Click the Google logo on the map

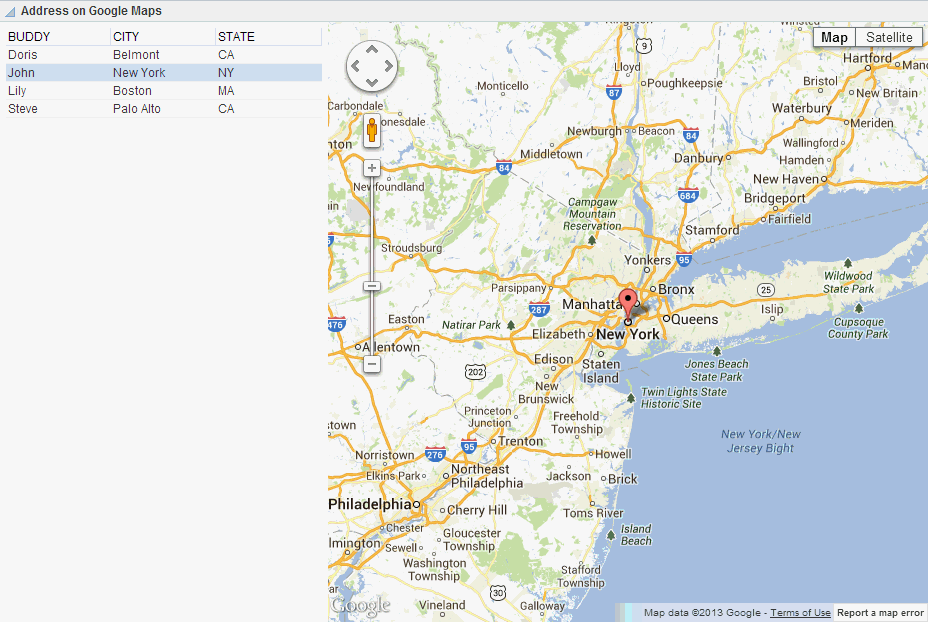[x=360, y=605]
